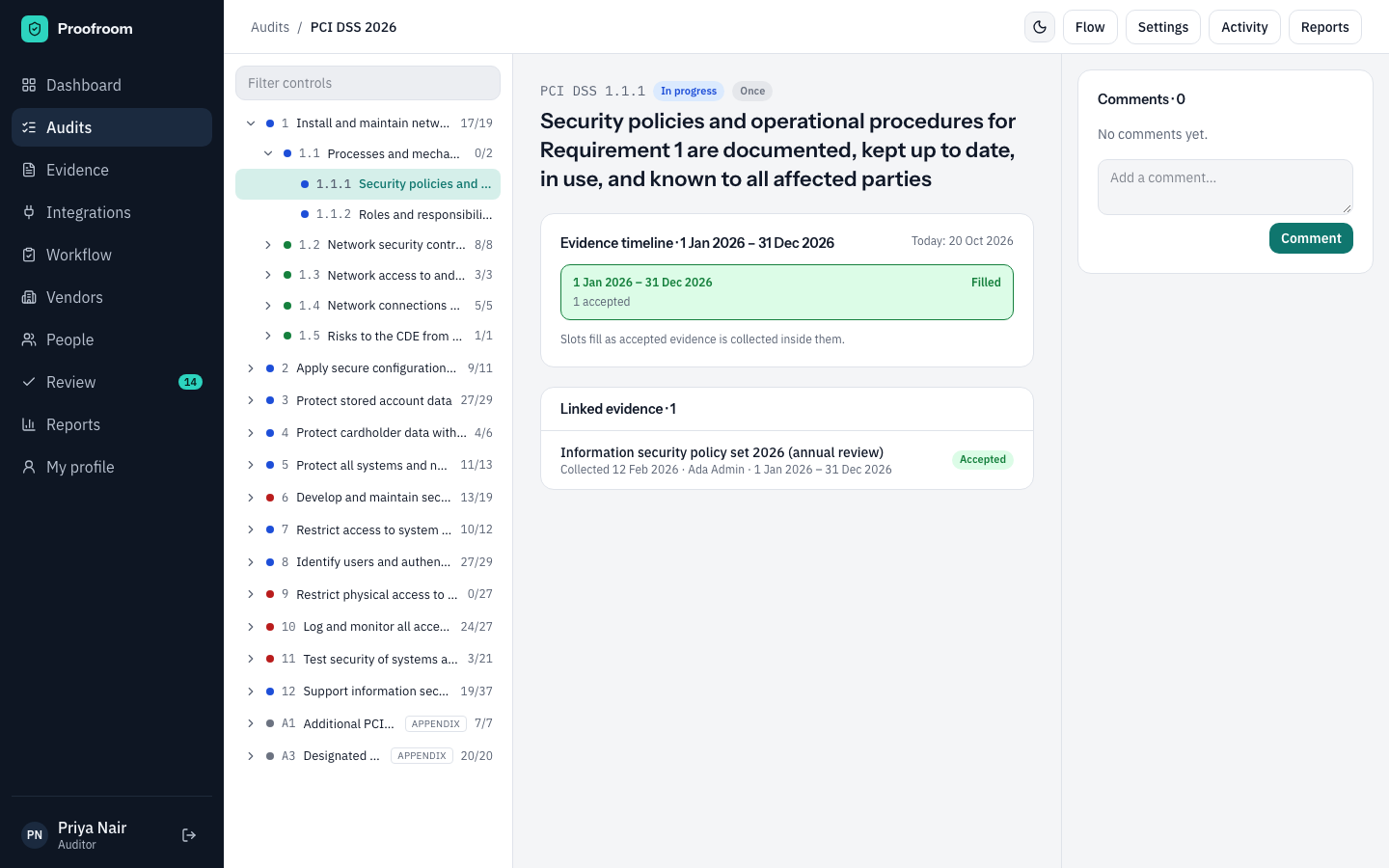Open audit Settings from top bar

pos(1162,27)
